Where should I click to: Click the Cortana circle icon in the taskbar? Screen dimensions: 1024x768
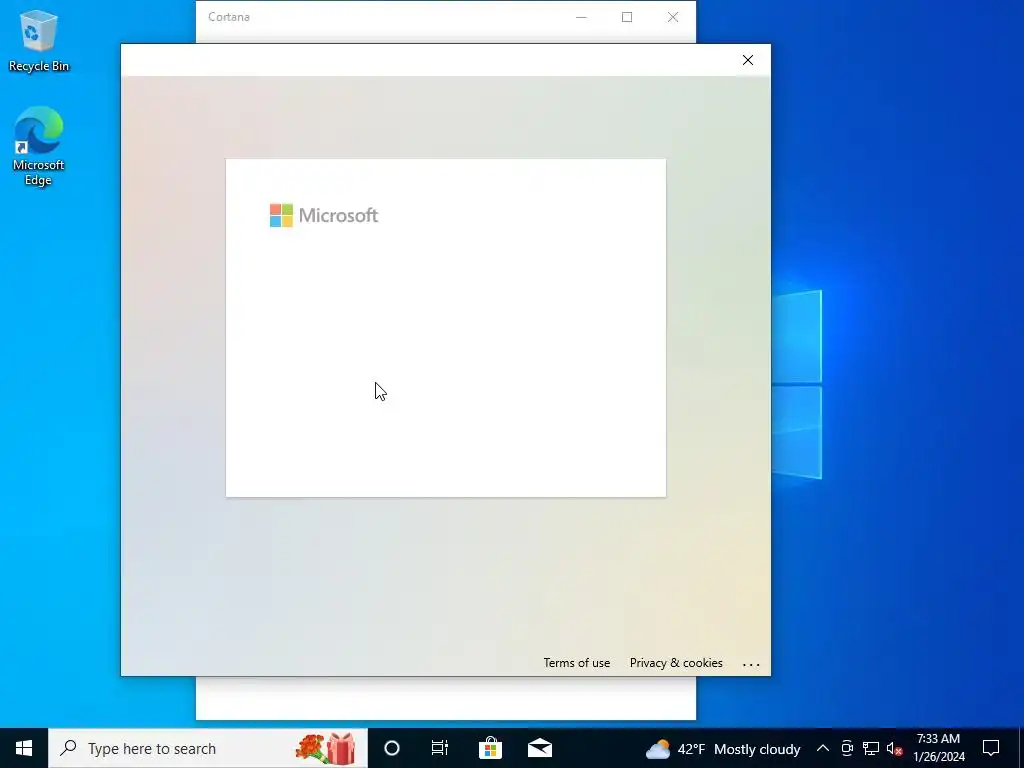click(x=392, y=748)
